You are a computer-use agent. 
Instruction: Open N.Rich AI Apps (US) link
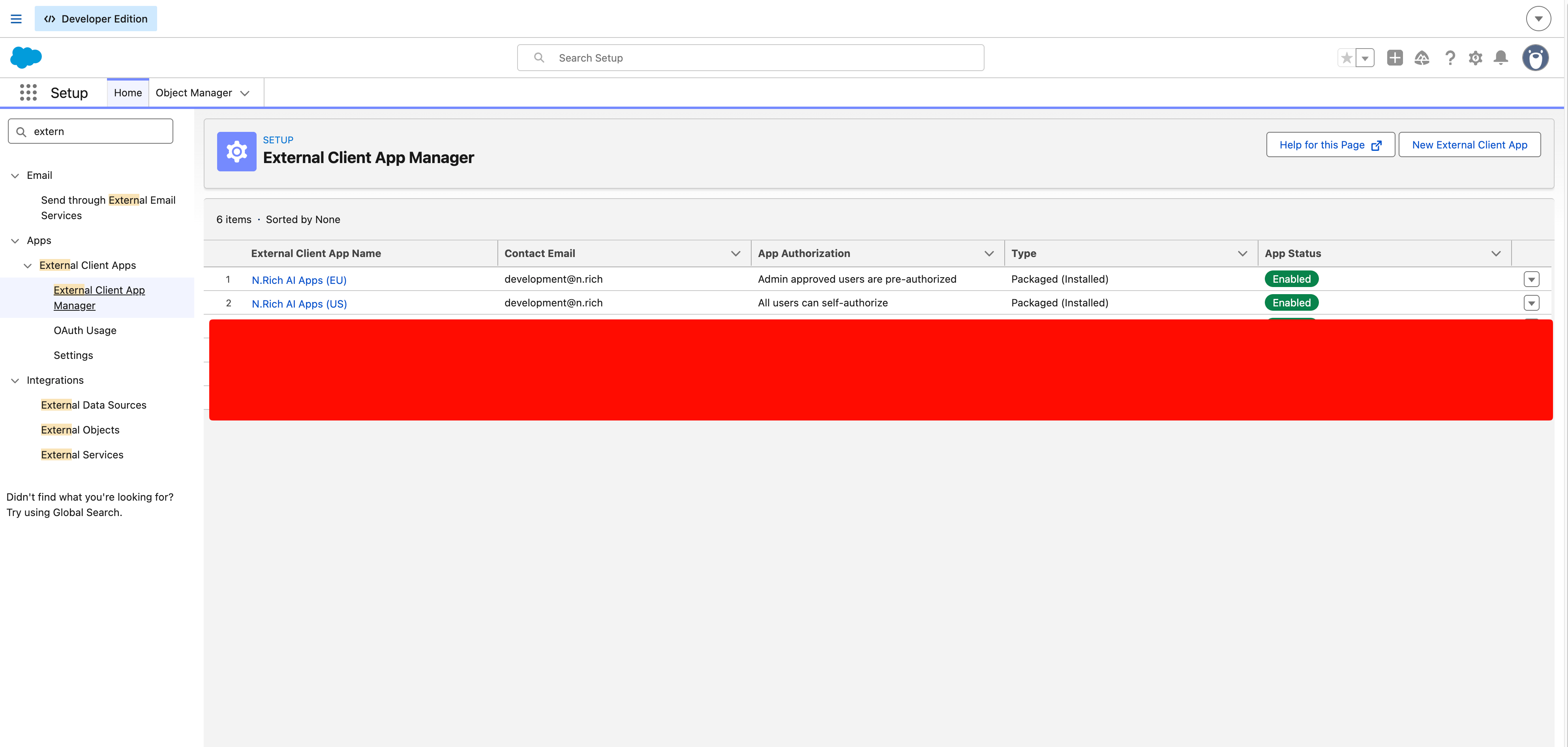300,304
